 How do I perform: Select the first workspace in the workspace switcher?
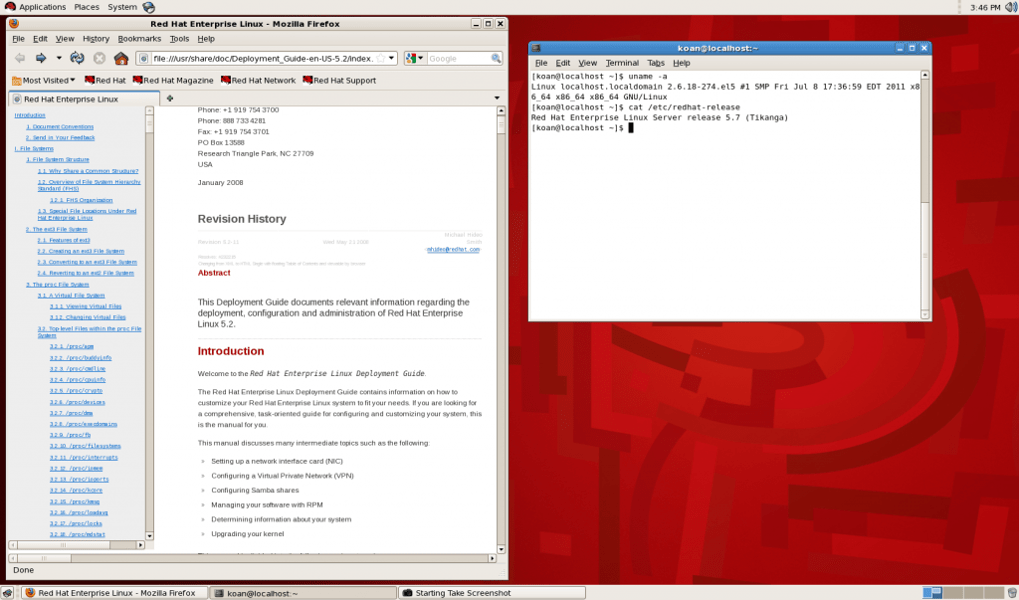pos(932,593)
